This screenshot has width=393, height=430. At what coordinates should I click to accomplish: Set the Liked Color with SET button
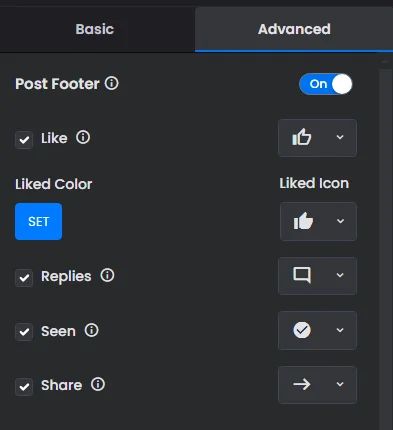tap(39, 221)
